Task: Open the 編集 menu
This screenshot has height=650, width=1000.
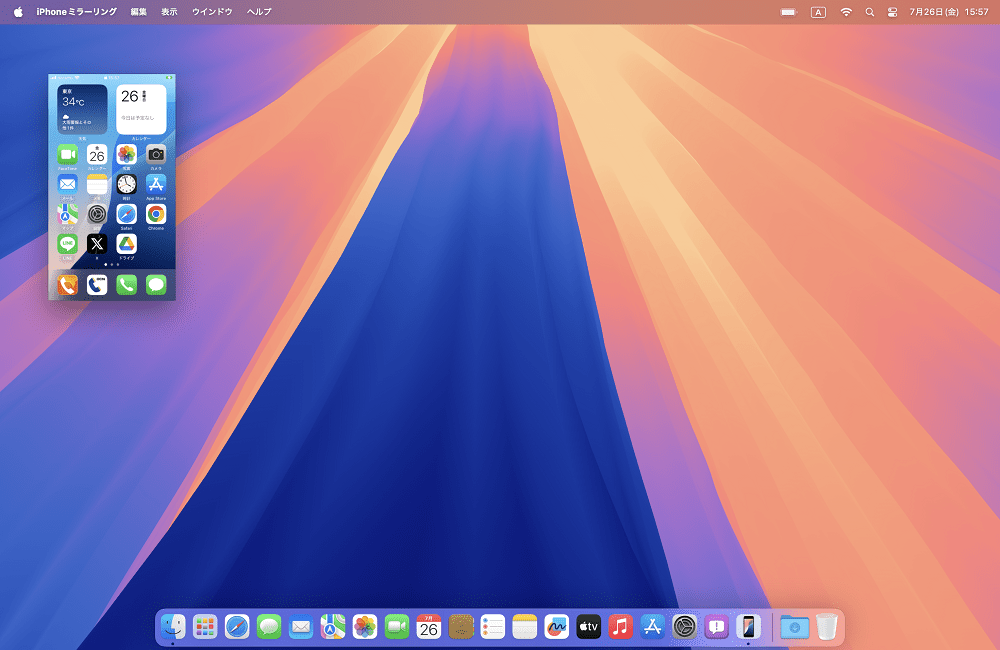Action: tap(138, 11)
